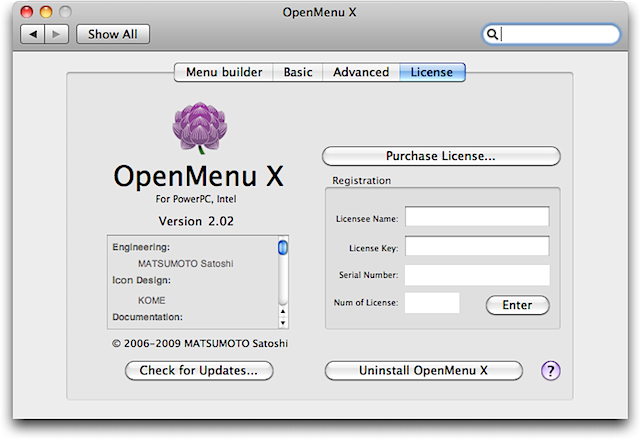Click the 'For PowerPC, Intel' text
This screenshot has height=440, width=640.
coord(196,199)
